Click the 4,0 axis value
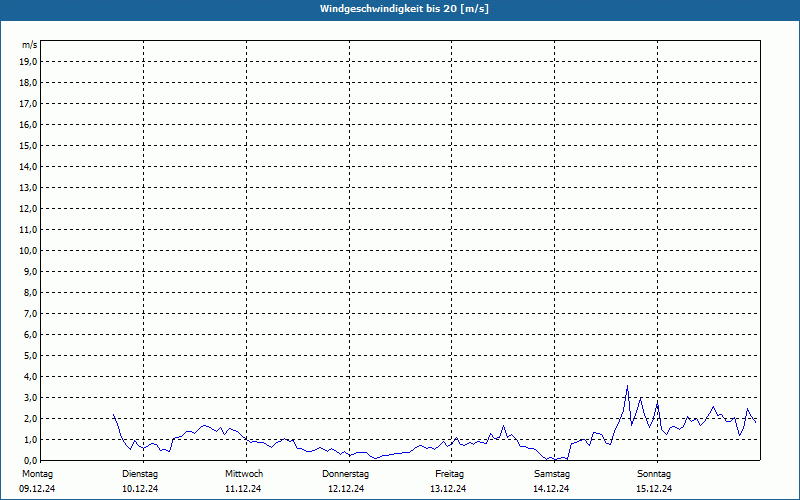 pyautogui.click(x=31, y=376)
